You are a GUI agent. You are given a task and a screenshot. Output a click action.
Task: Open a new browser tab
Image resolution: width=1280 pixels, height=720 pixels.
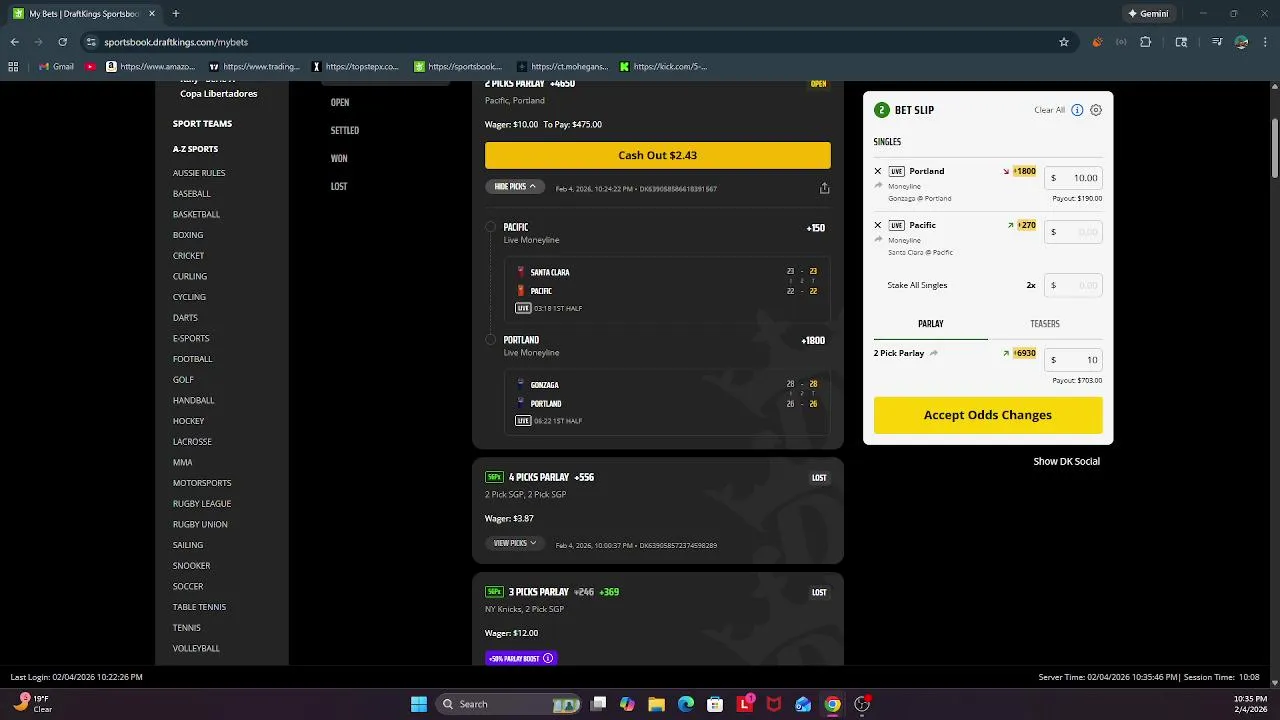[x=176, y=14]
